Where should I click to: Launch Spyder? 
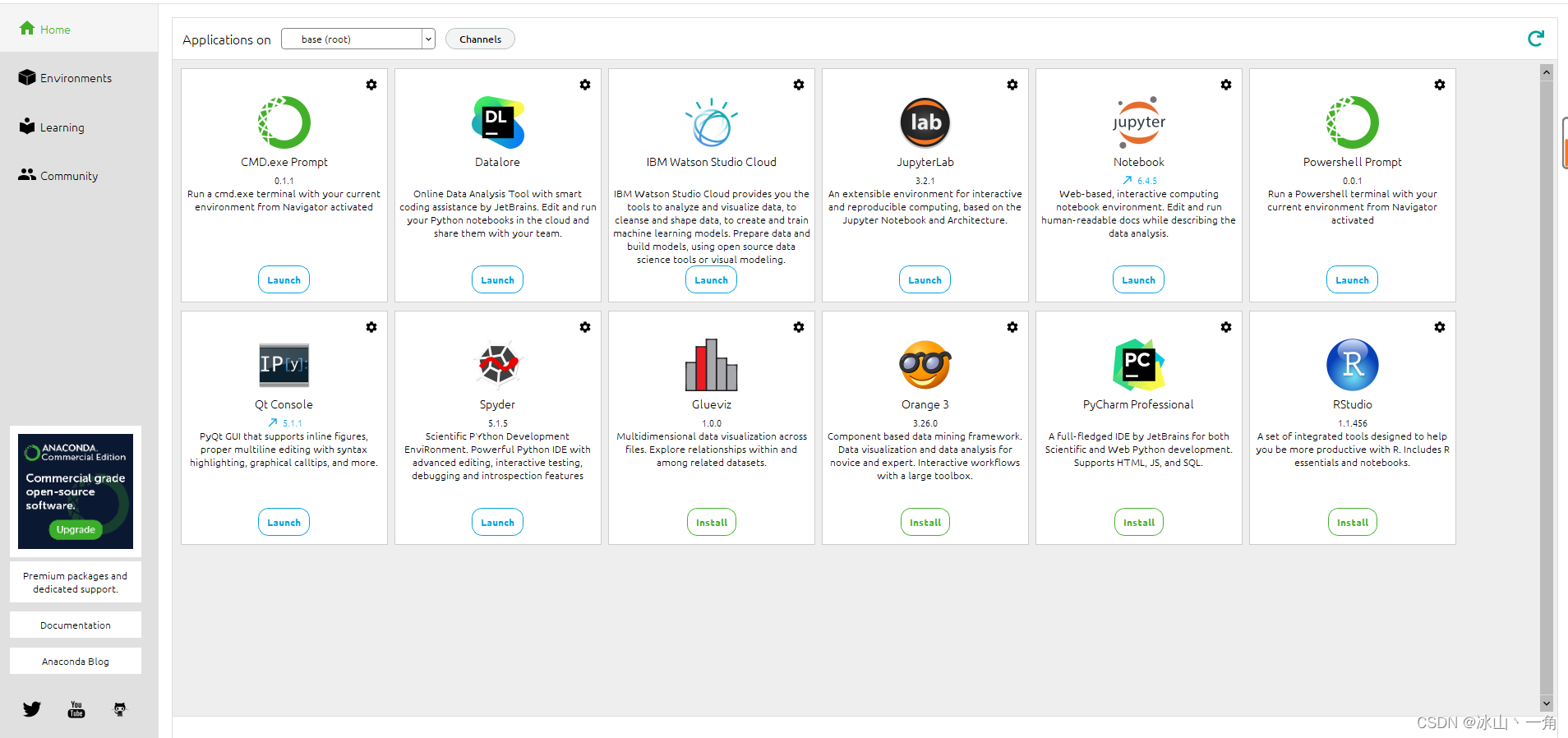click(498, 522)
